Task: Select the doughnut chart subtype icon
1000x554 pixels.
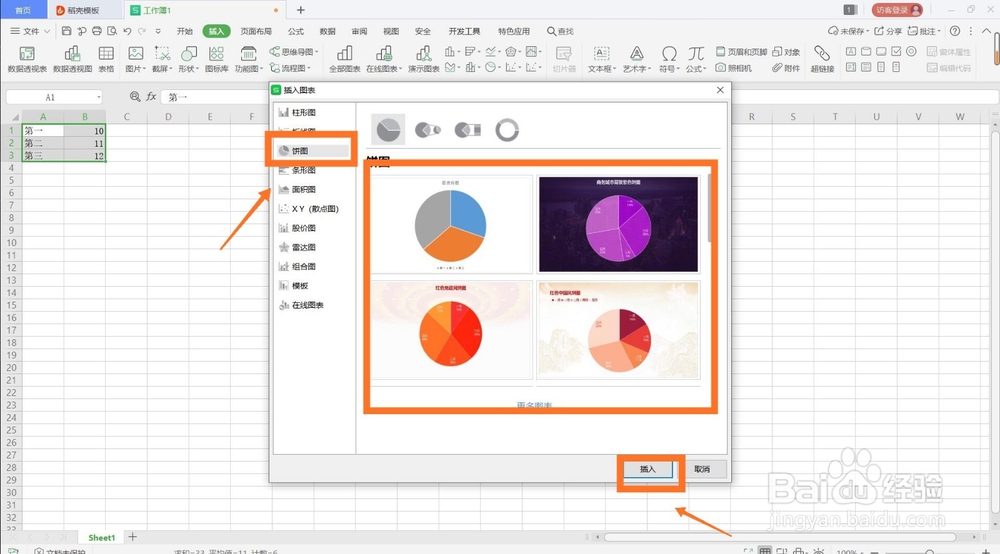Action: pos(507,130)
